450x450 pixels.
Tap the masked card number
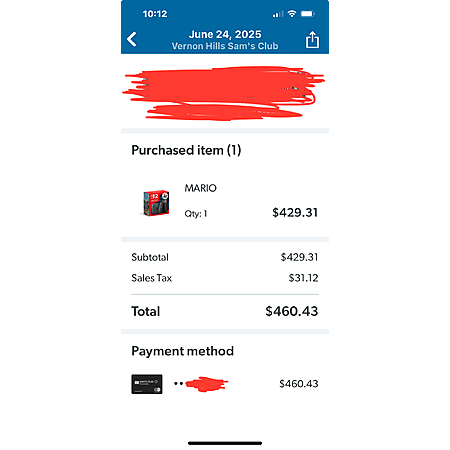[201, 384]
